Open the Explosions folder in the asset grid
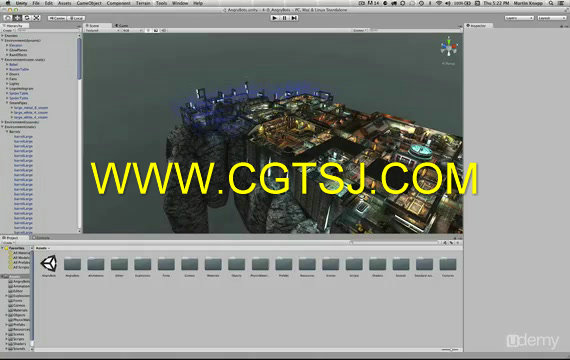 142,266
